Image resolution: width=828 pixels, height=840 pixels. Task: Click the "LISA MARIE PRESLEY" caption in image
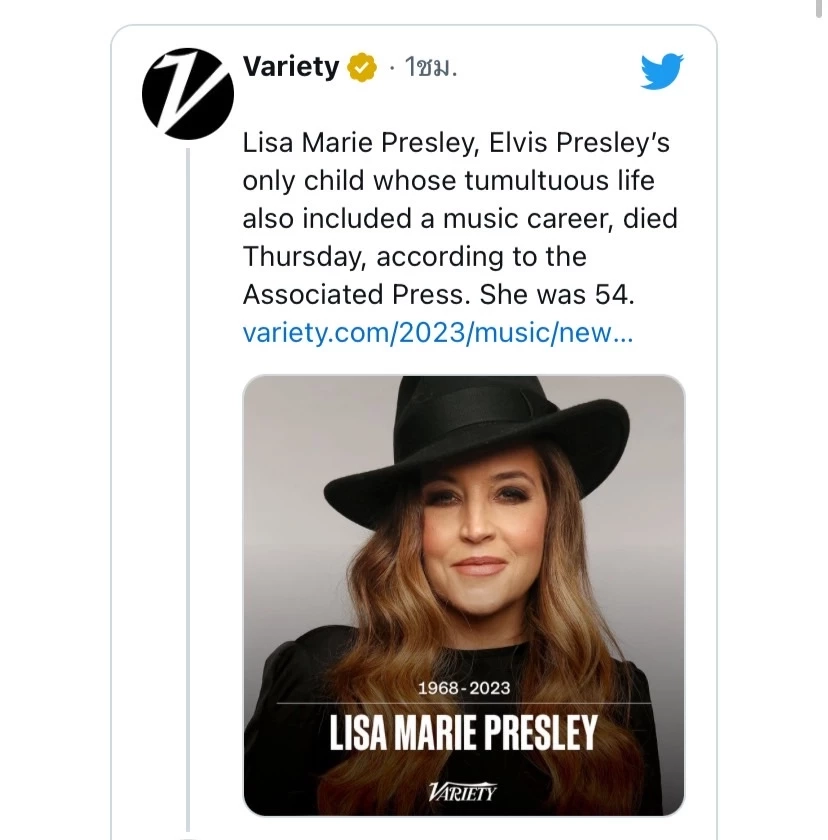click(x=463, y=733)
